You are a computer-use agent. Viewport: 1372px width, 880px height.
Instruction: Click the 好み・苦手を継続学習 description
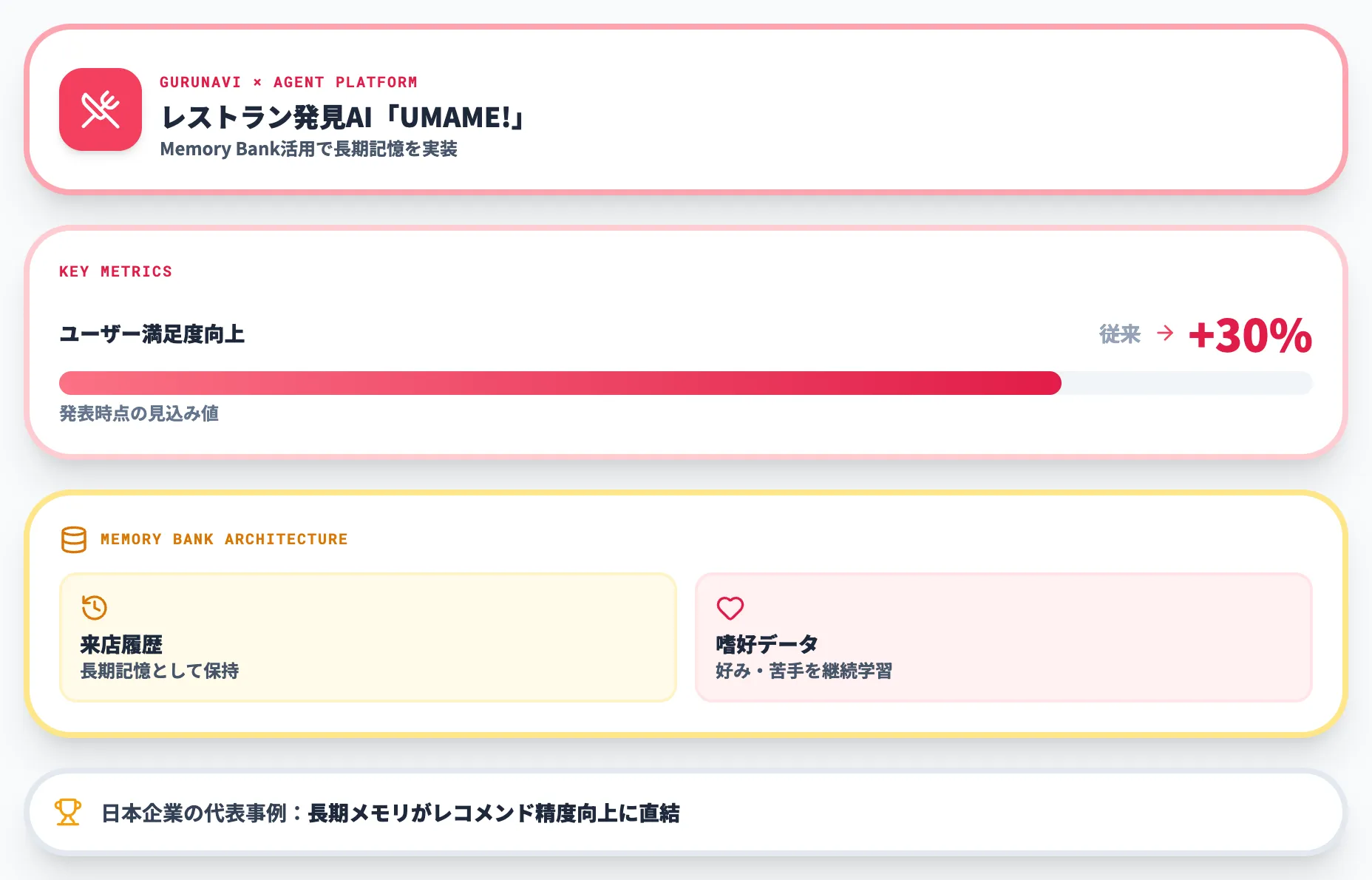[x=804, y=671]
